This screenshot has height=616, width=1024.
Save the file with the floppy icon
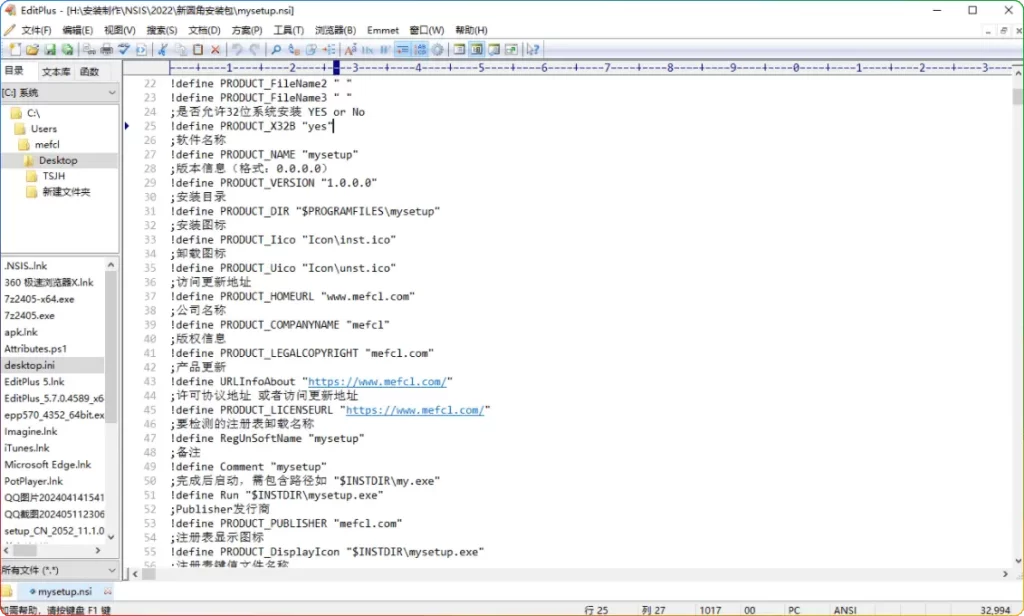[x=50, y=50]
